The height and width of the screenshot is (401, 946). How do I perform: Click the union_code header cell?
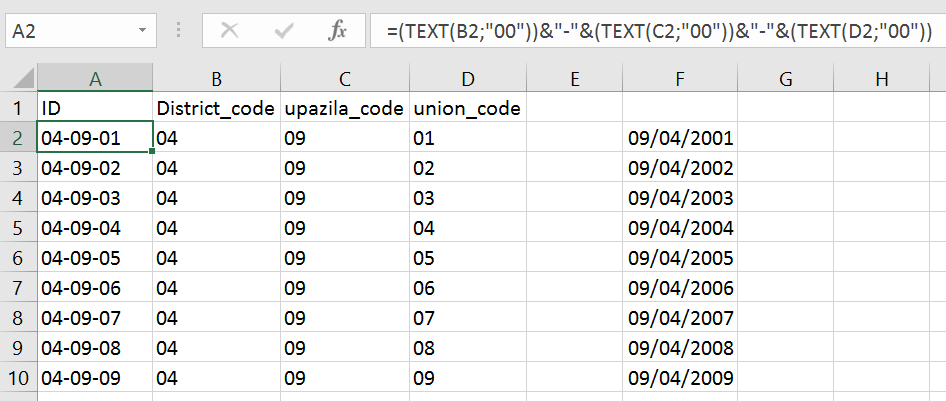(x=467, y=109)
